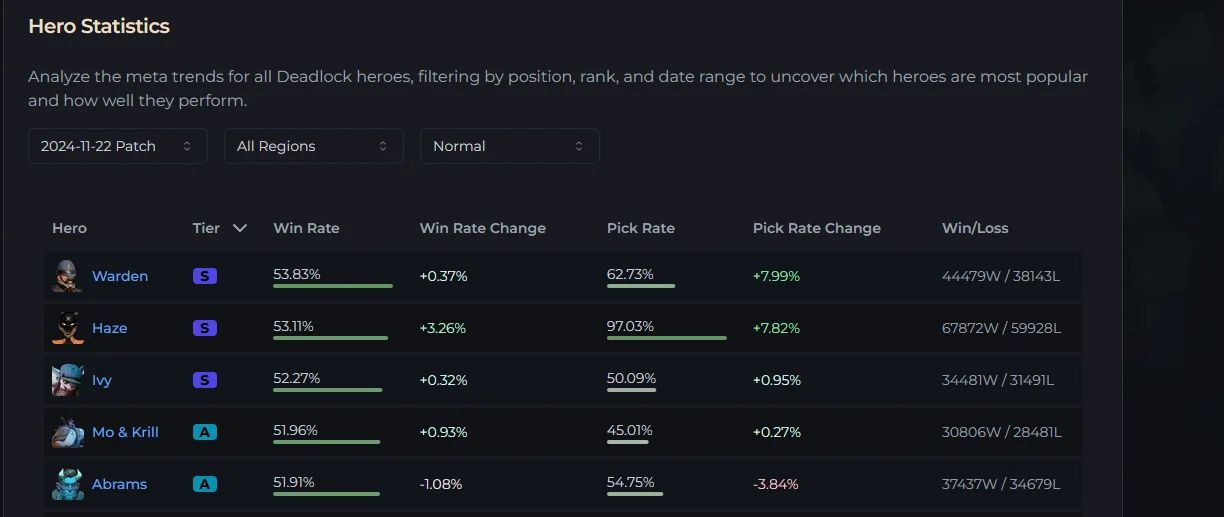This screenshot has width=1224, height=517.
Task: Click Mo & Krill's portrait icon
Action: [67, 432]
